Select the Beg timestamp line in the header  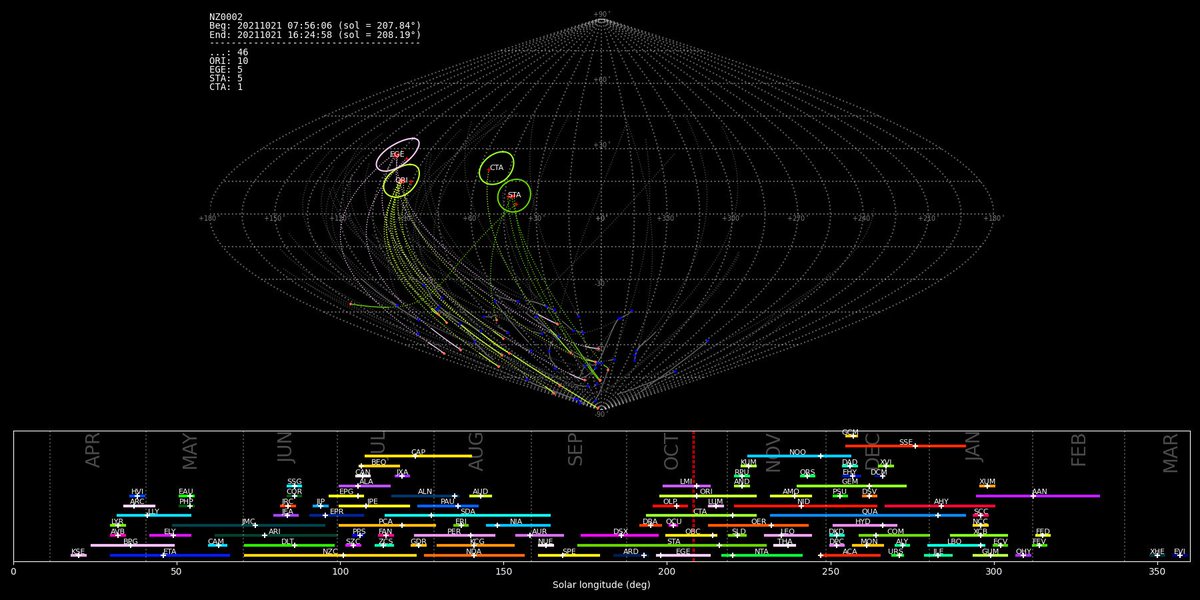(x=314, y=25)
